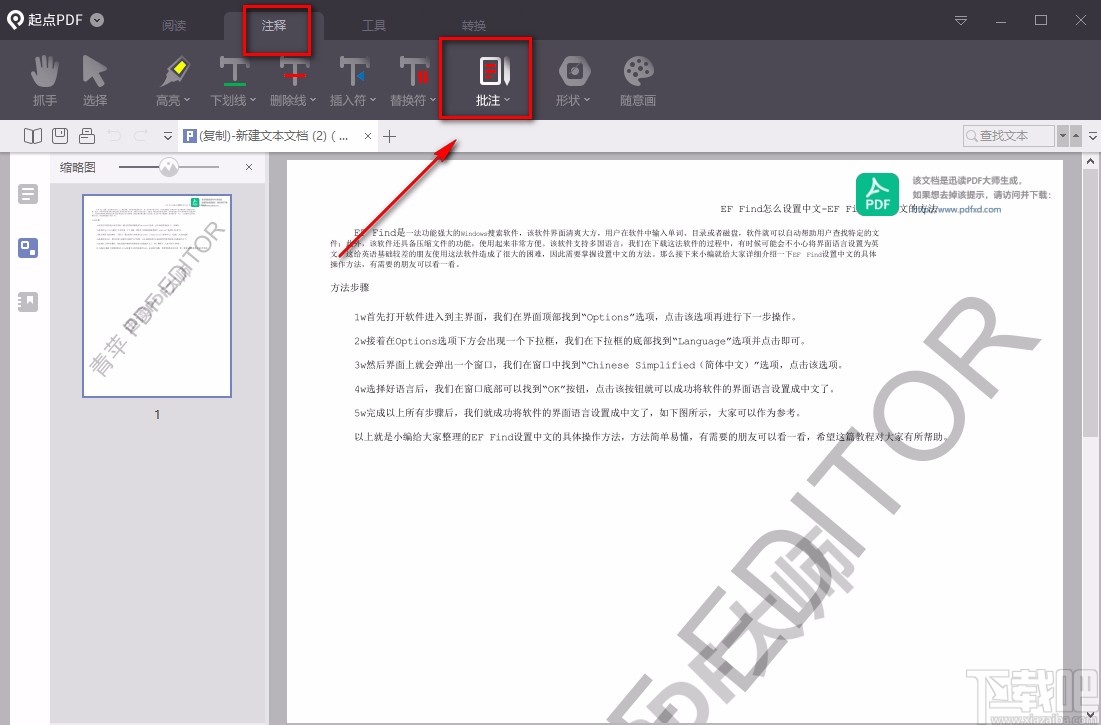Open the title bar options menu icon
1101x725 pixels.
tap(961, 20)
